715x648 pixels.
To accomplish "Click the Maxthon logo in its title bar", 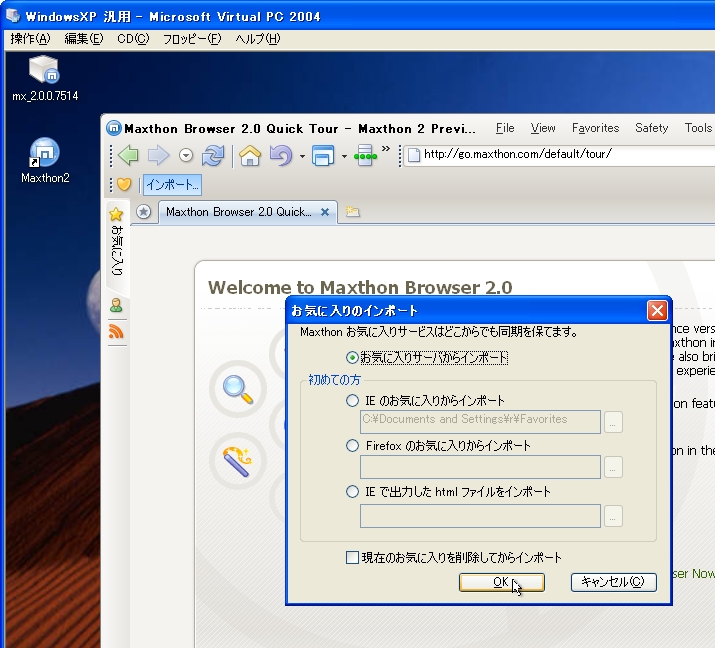I will (x=114, y=128).
